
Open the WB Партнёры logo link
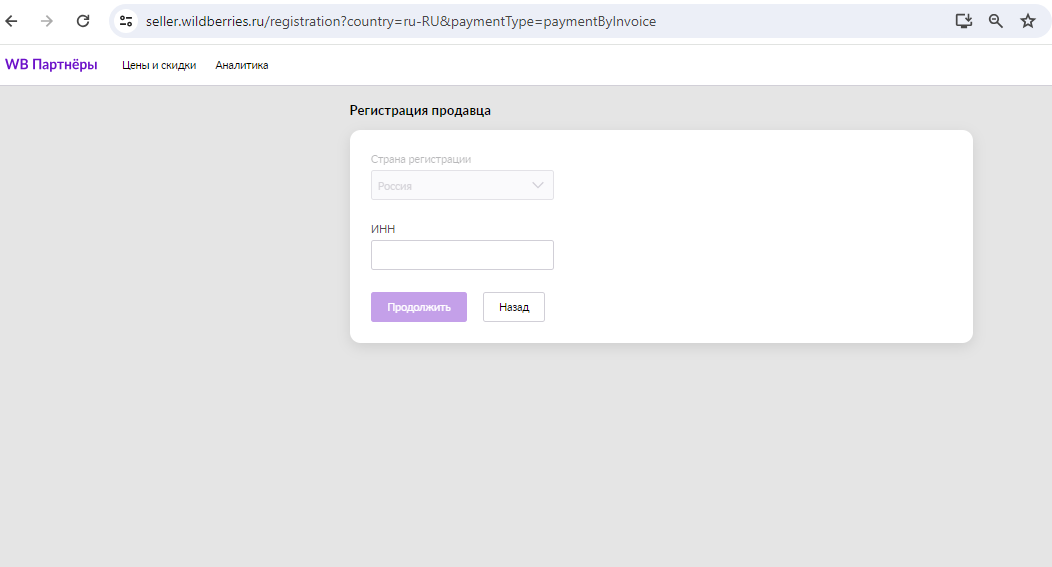(x=51, y=64)
